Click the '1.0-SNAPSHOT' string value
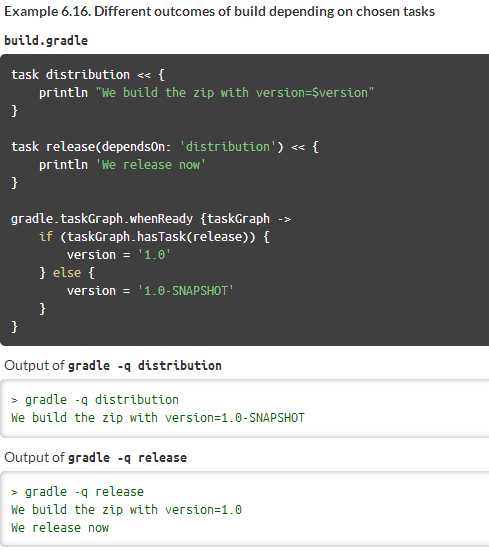Image resolution: width=489 pixels, height=552 pixels. point(186,291)
